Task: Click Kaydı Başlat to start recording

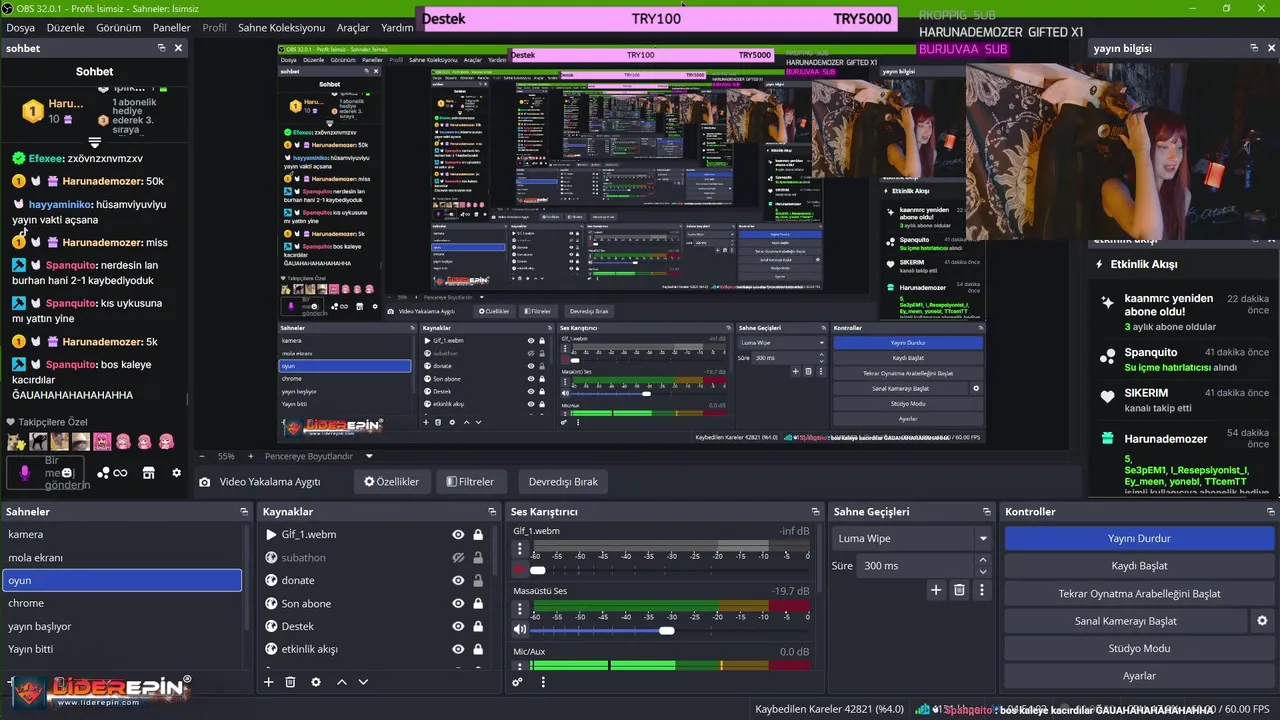Action: coord(1139,566)
